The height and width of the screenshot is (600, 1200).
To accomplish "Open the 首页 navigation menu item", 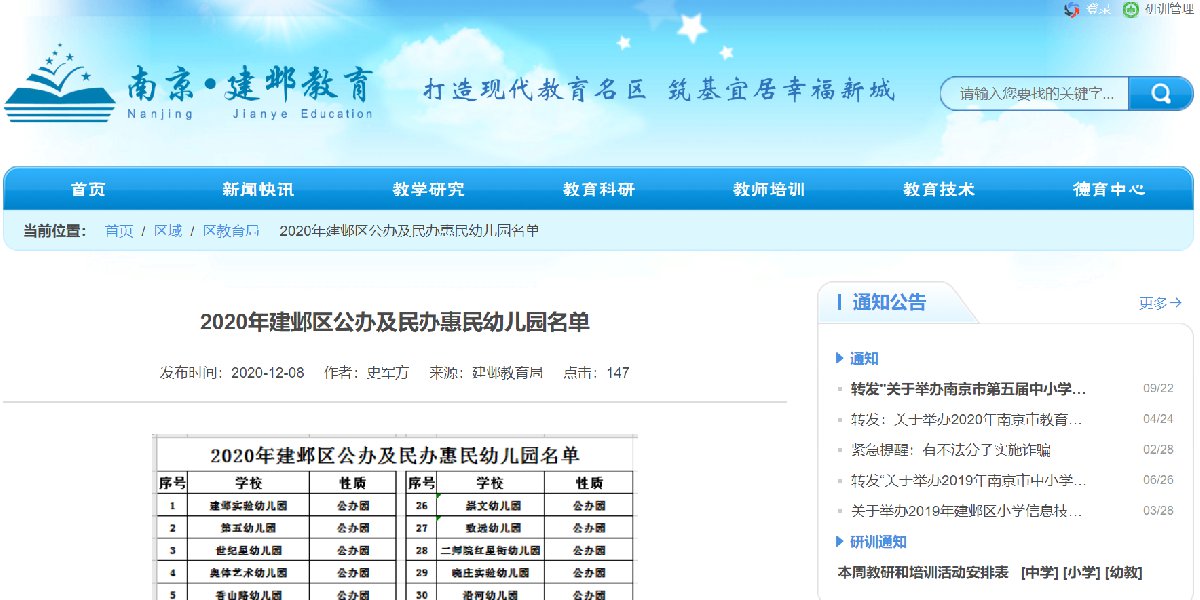I will point(88,189).
